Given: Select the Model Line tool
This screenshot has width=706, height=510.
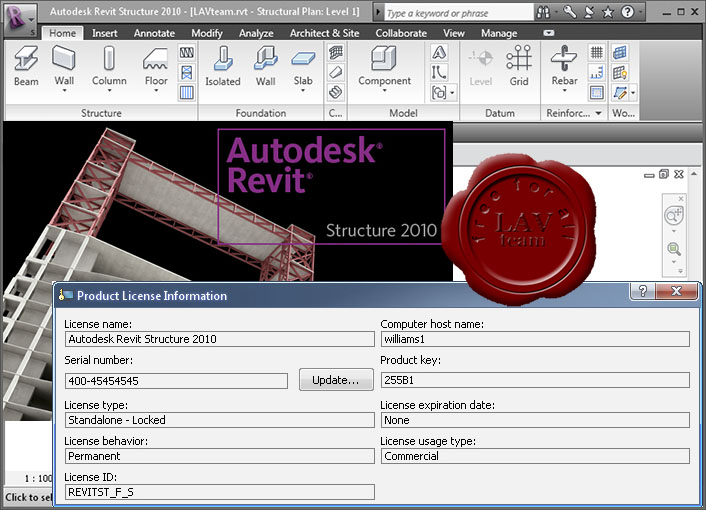Looking at the screenshot, I should (439, 72).
